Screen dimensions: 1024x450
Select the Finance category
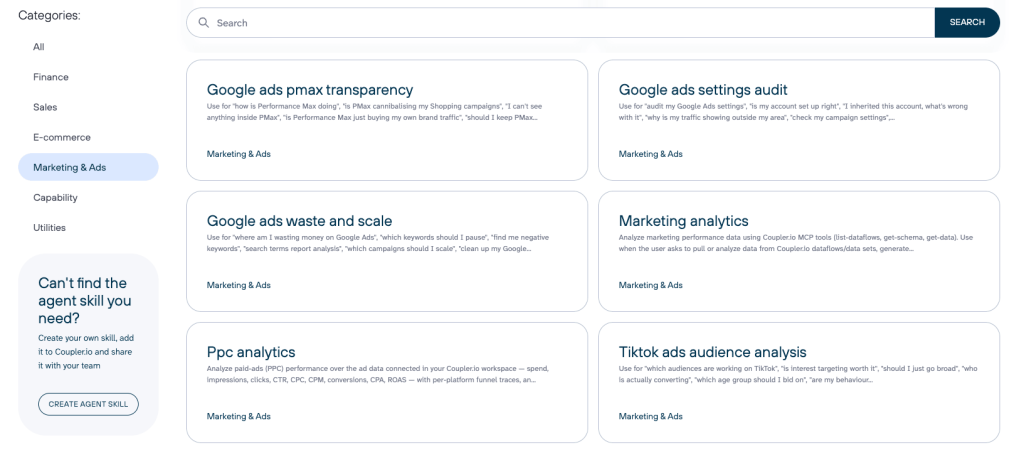[51, 77]
